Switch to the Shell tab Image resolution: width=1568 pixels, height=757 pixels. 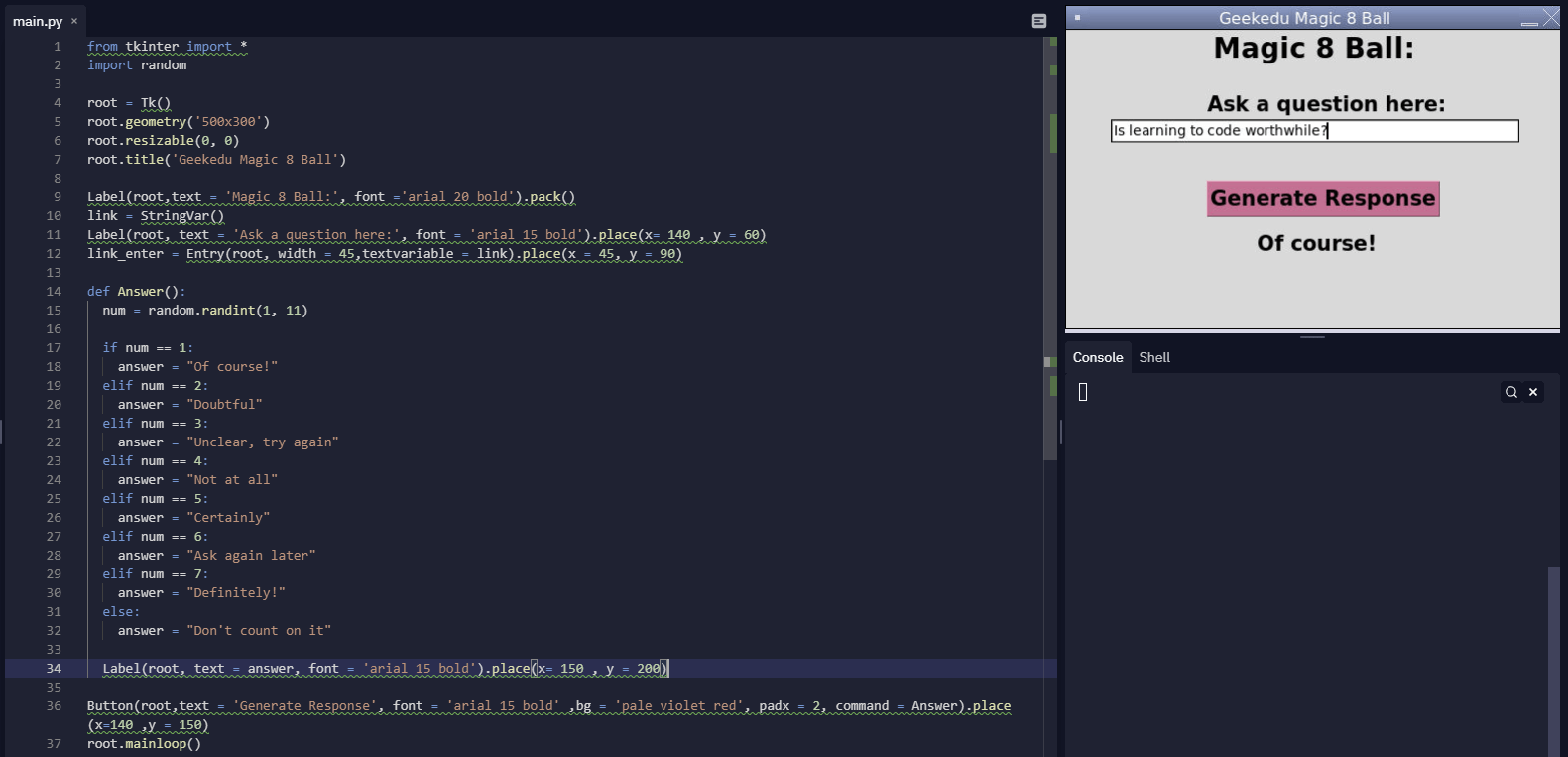click(1154, 357)
